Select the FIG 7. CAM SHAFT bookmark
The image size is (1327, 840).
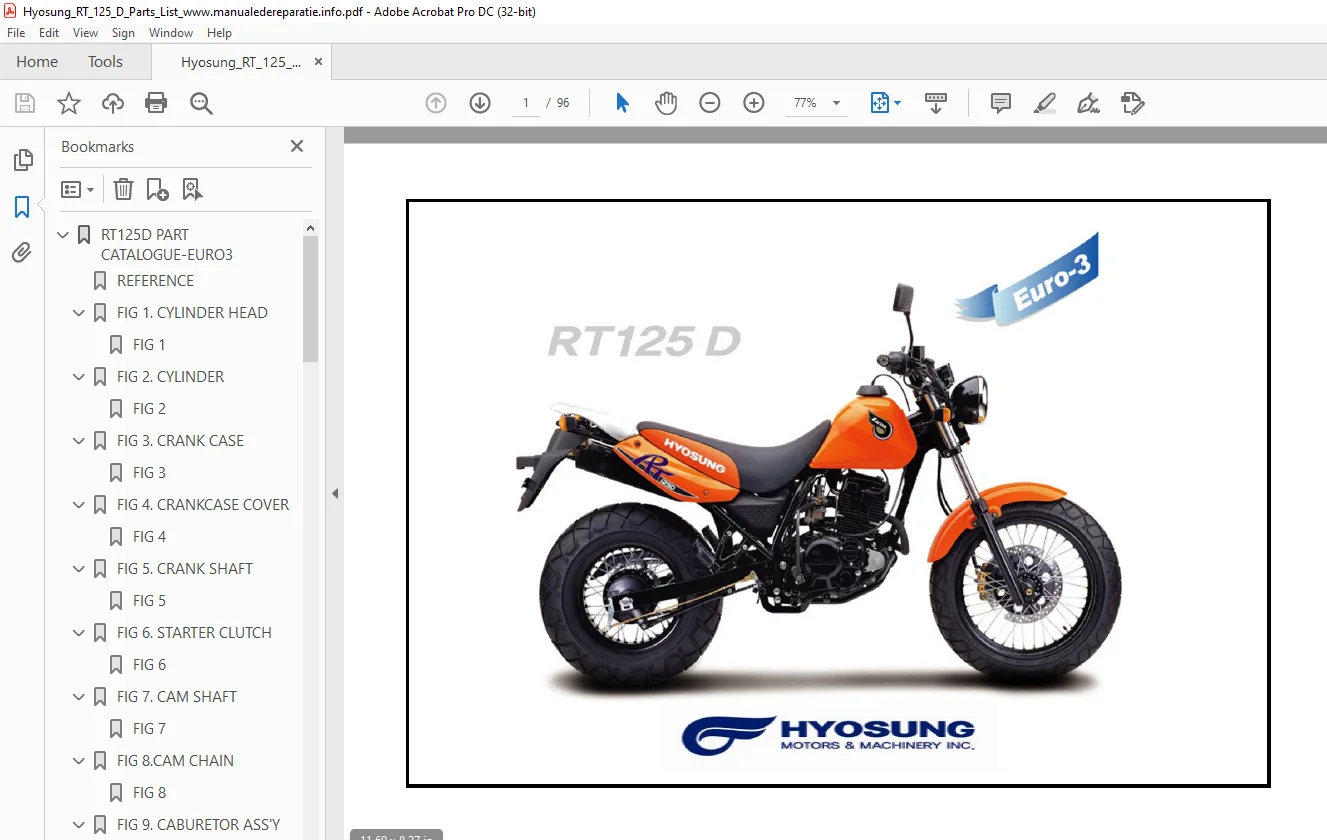click(x=177, y=697)
